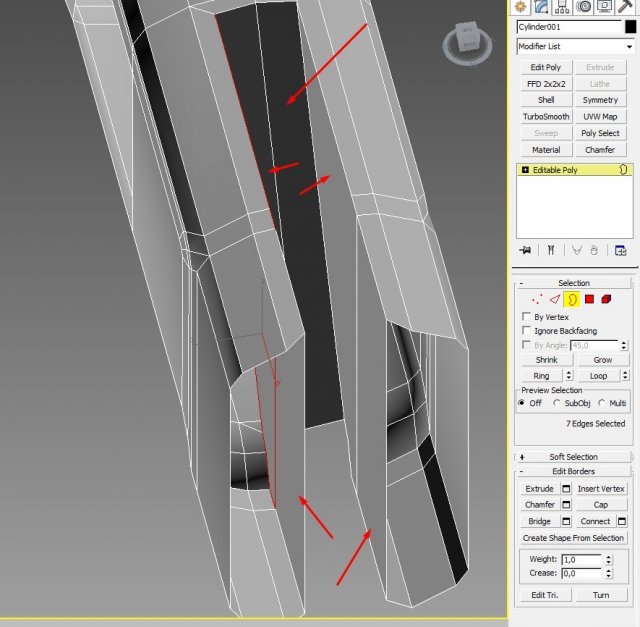The image size is (640, 627).
Task: Click Configure Modifier Sets icon
Action: click(621, 250)
